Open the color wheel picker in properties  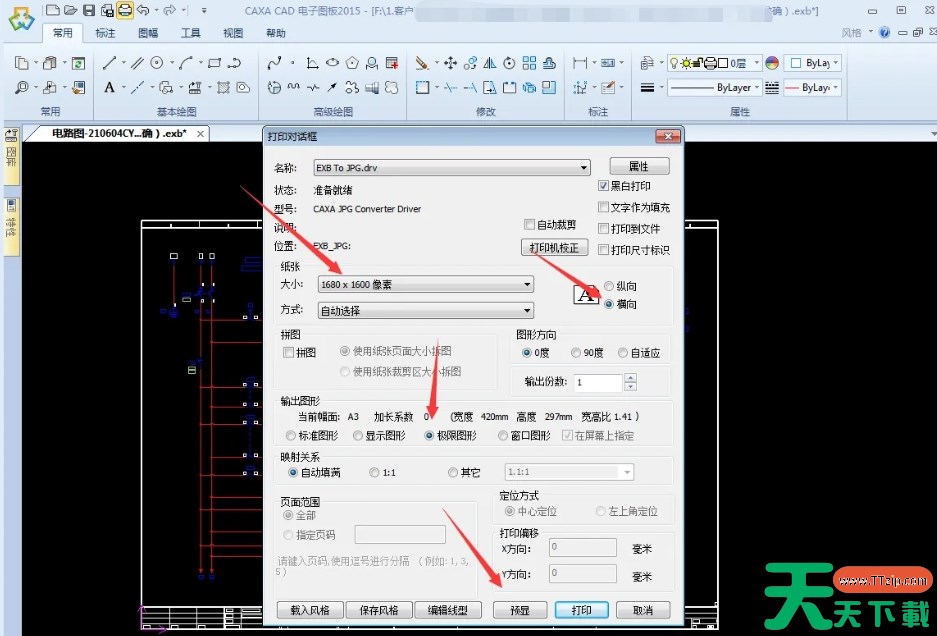click(772, 63)
